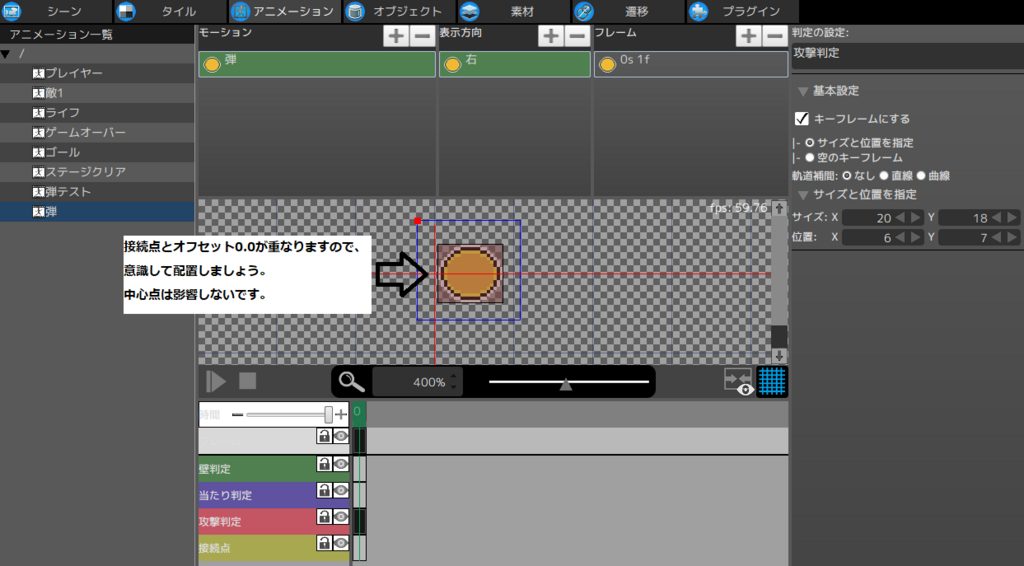
Task: Choose 空のキーフレーム radio option
Action: tap(810, 157)
